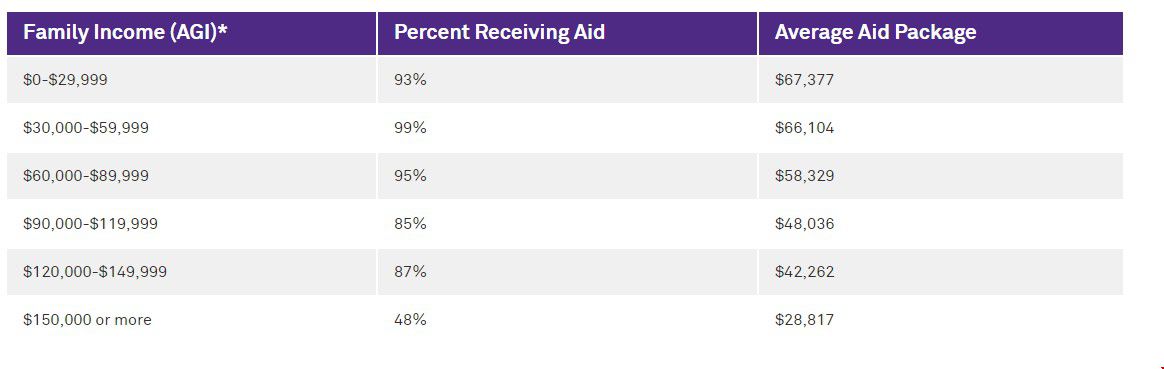Image resolution: width=1164 pixels, height=369 pixels.
Task: Click the 95% aid percentage value
Action: click(411, 176)
